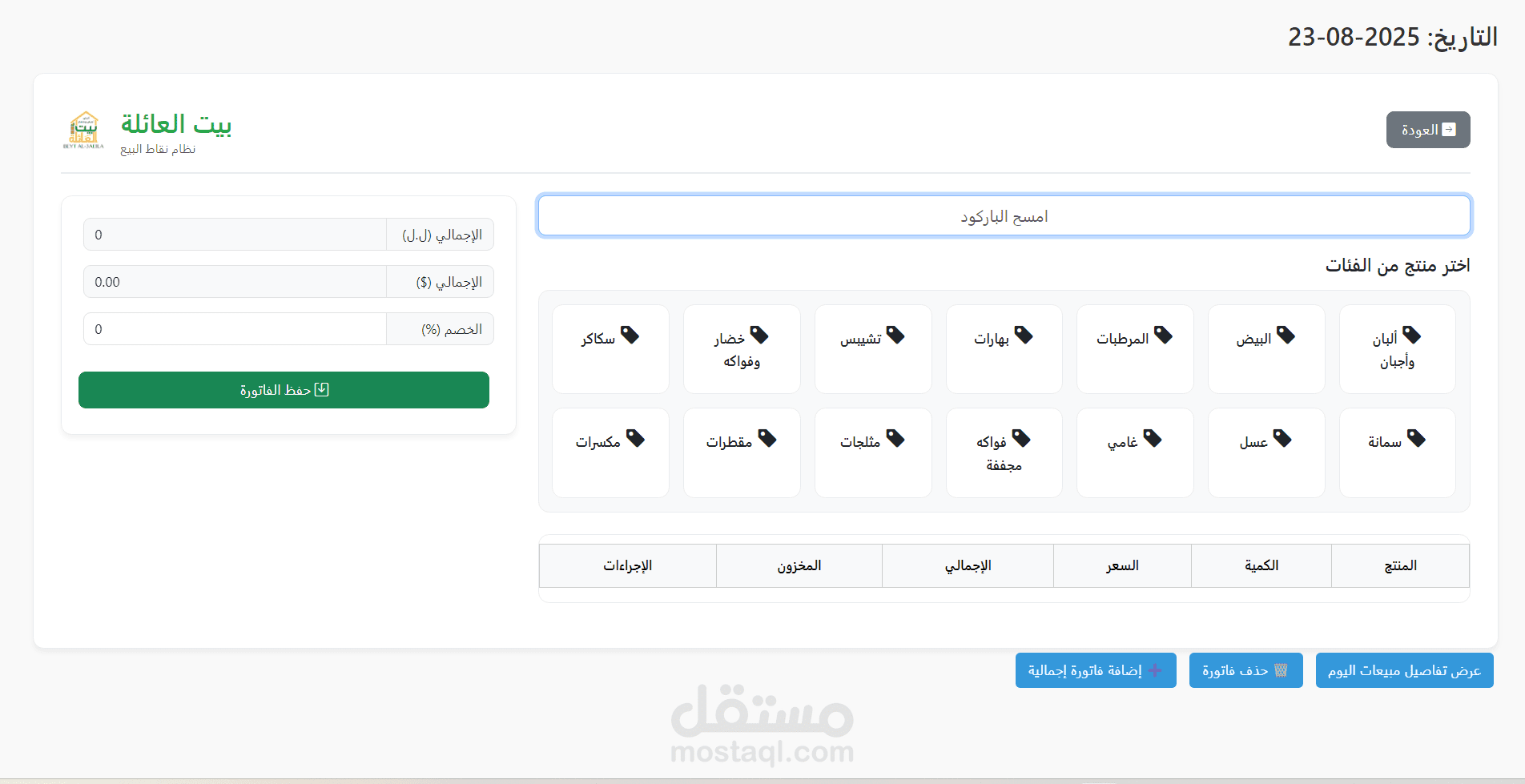Save invoice with حفظ الفاتورة button

(x=284, y=390)
